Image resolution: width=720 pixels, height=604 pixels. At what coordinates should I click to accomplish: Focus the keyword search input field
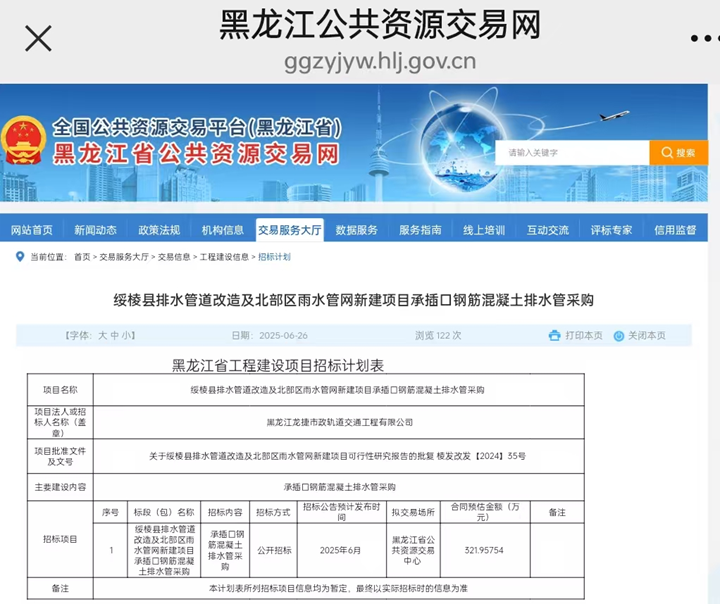click(x=572, y=152)
